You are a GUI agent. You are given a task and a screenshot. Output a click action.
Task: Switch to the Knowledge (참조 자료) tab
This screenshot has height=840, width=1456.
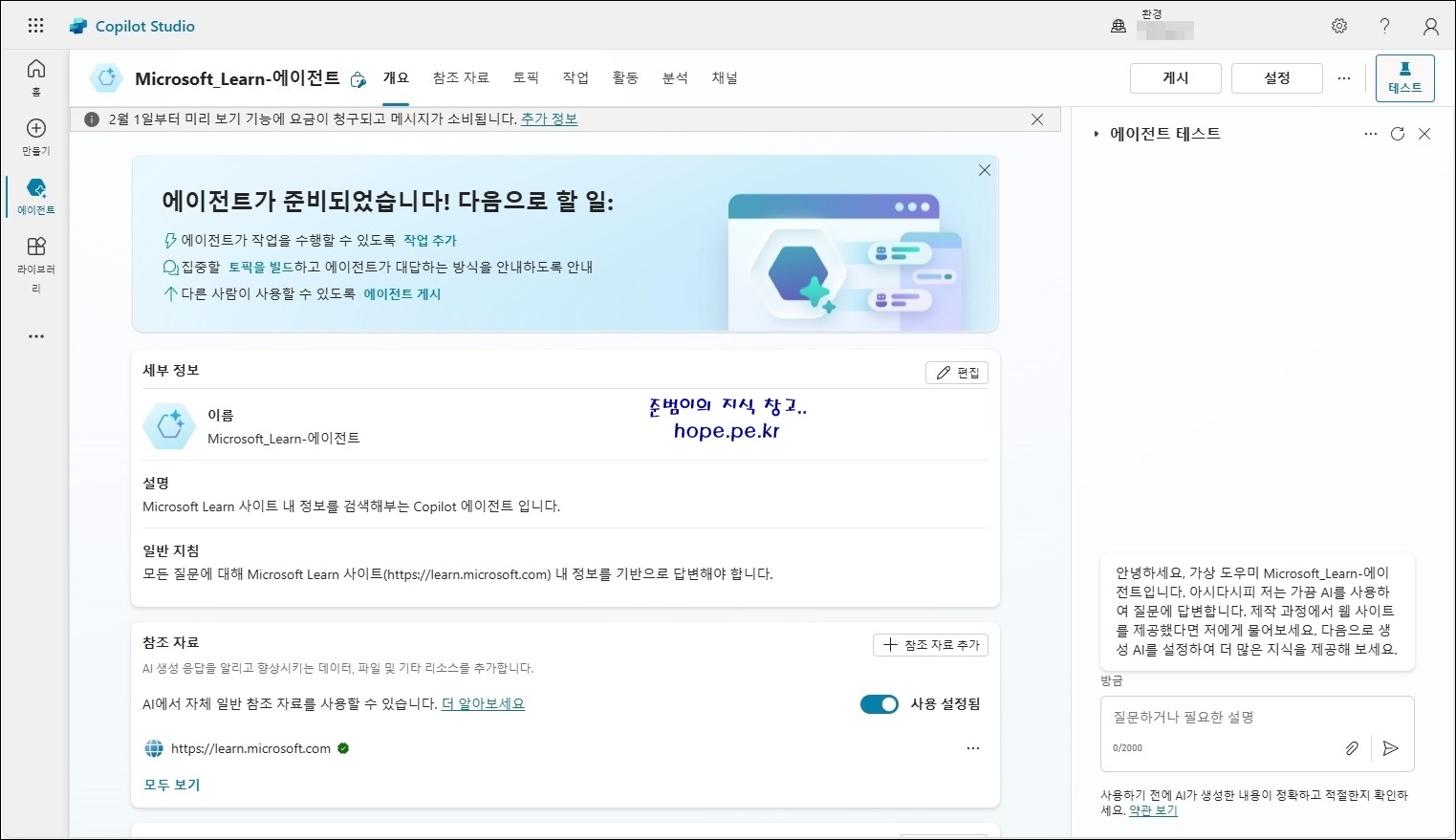461,78
